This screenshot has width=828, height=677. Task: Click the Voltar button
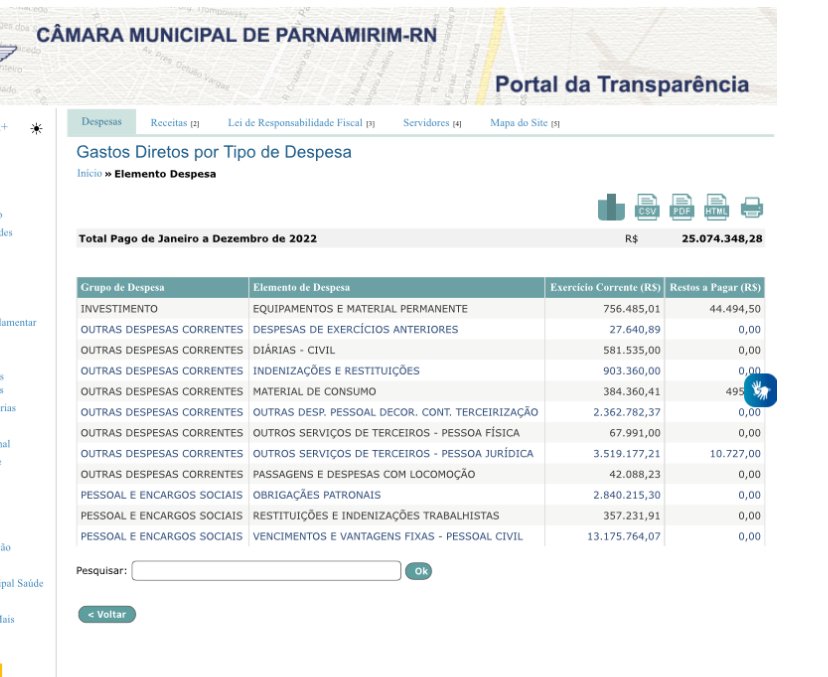[x=107, y=615]
